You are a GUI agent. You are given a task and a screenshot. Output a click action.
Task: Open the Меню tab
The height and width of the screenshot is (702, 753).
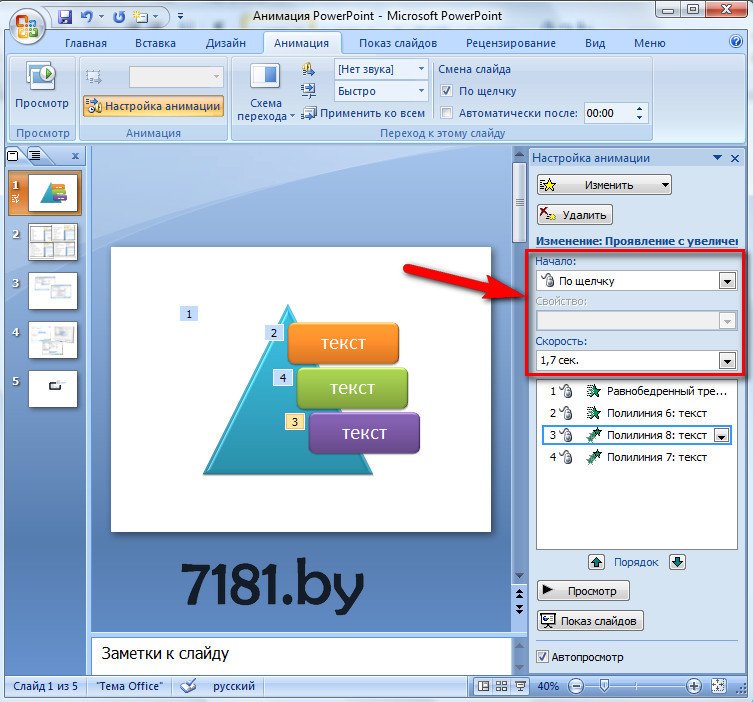pos(649,43)
